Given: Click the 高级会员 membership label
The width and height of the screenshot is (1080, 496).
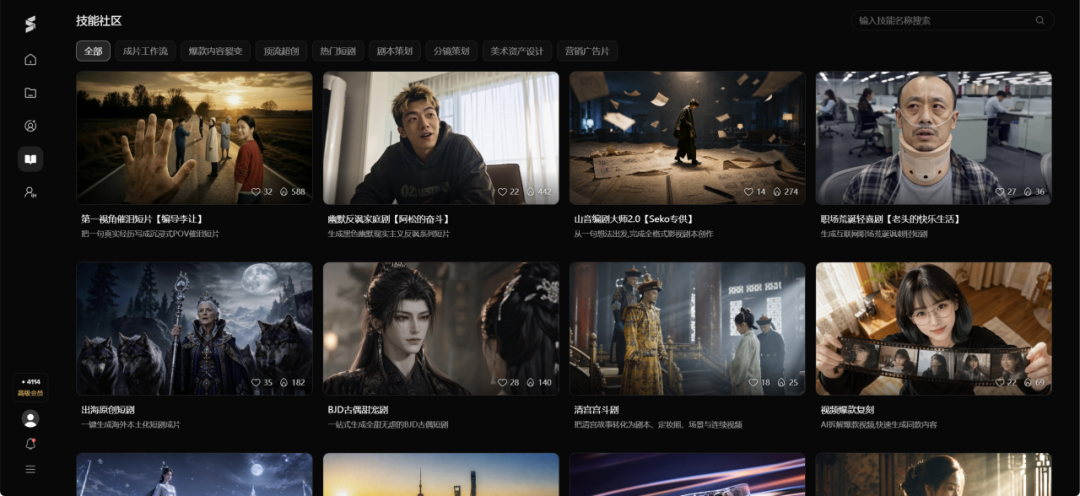Looking at the screenshot, I should click(30, 393).
